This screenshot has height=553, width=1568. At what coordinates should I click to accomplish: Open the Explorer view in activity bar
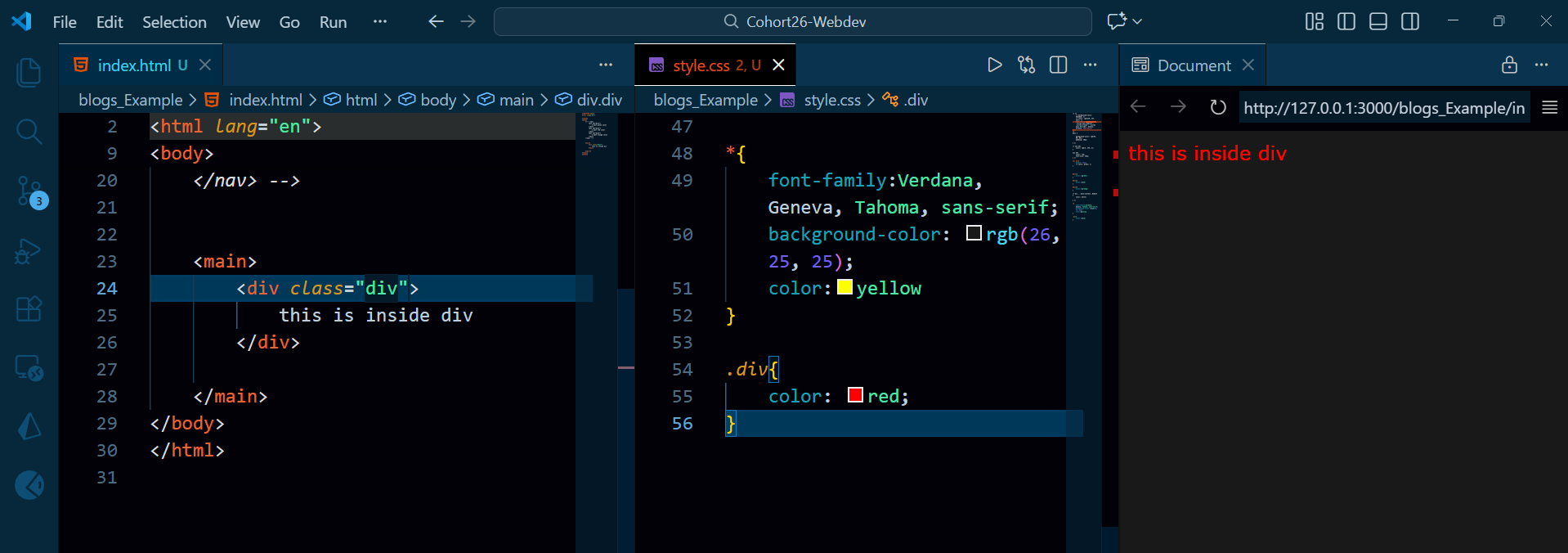pyautogui.click(x=29, y=73)
